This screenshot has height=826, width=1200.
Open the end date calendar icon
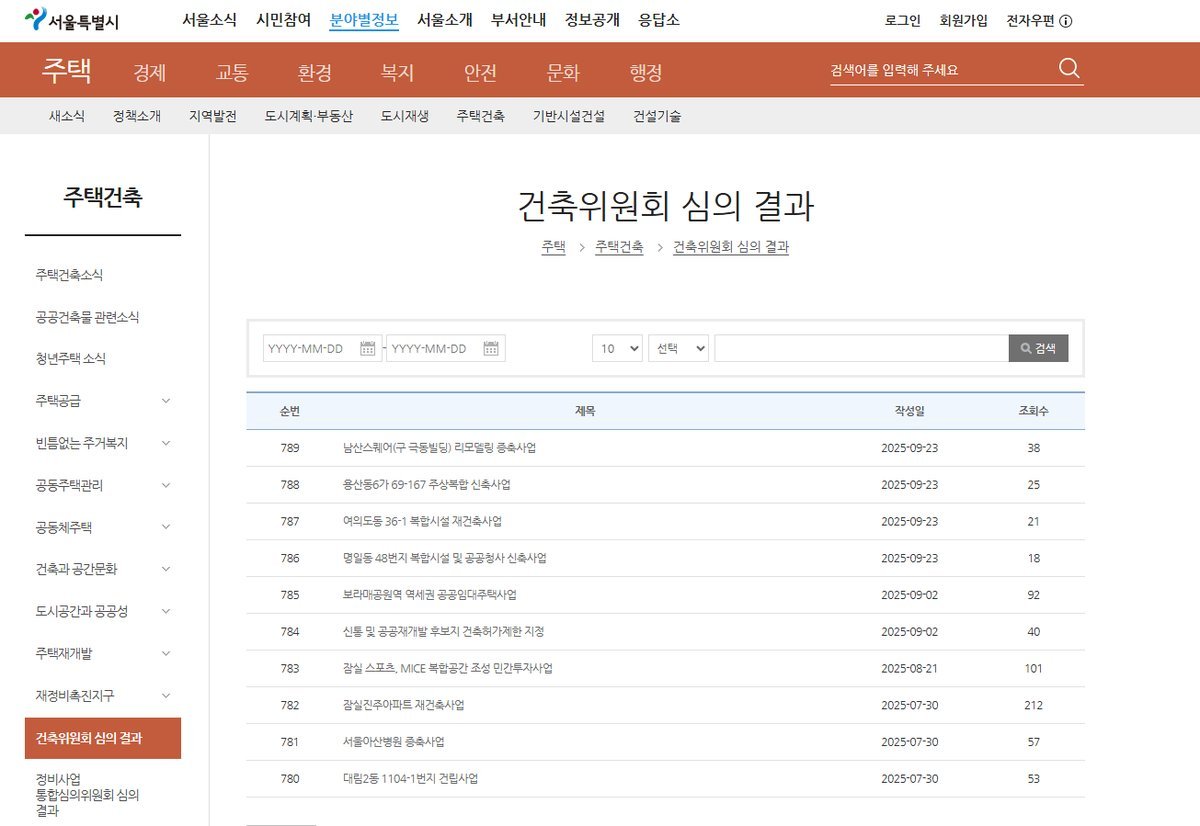coord(491,349)
